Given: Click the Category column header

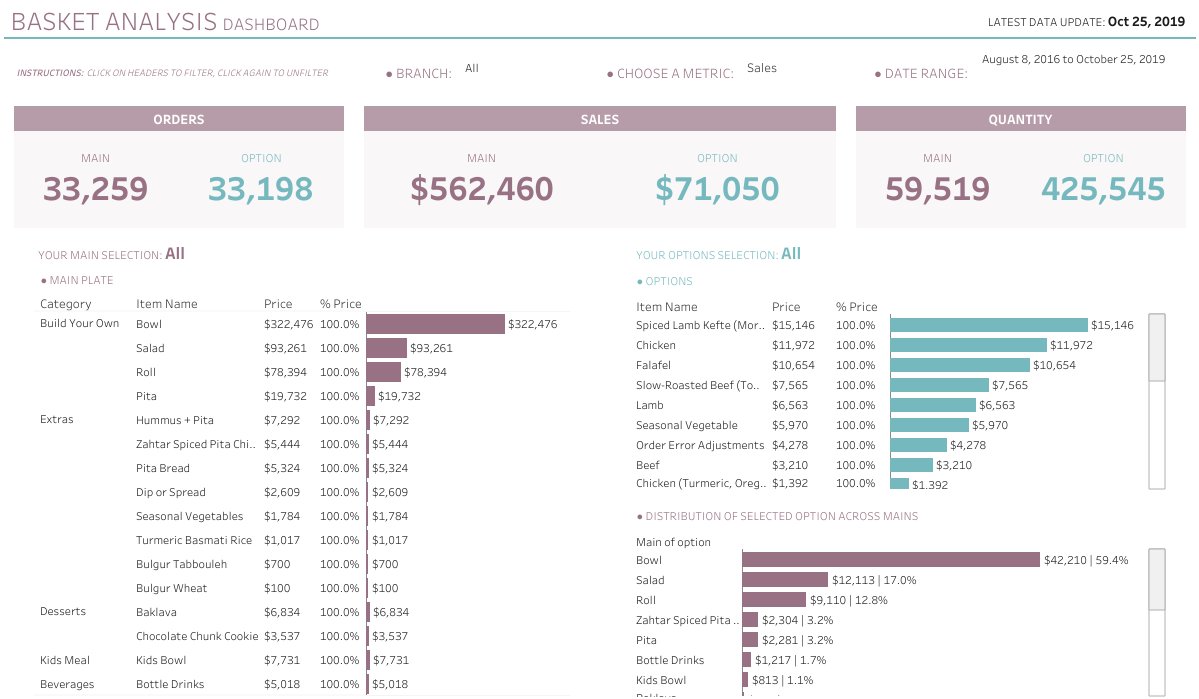Looking at the screenshot, I should coord(66,304).
